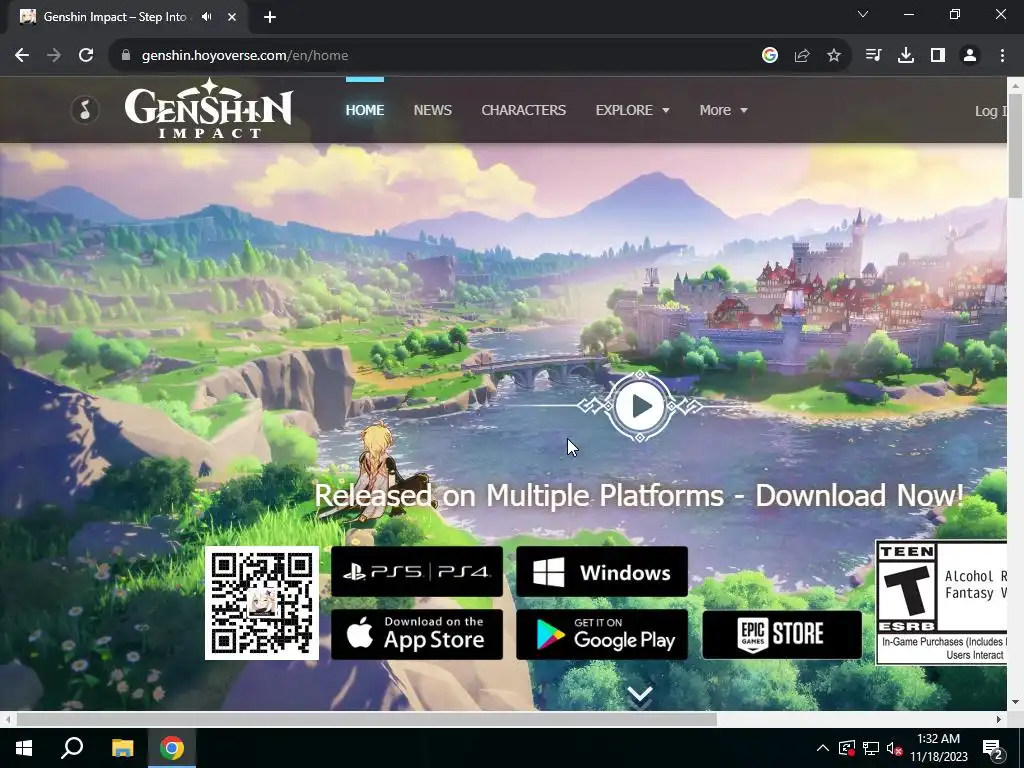Image resolution: width=1024 pixels, height=768 pixels.
Task: Open File Explorer from taskbar
Action: pyautogui.click(x=122, y=748)
